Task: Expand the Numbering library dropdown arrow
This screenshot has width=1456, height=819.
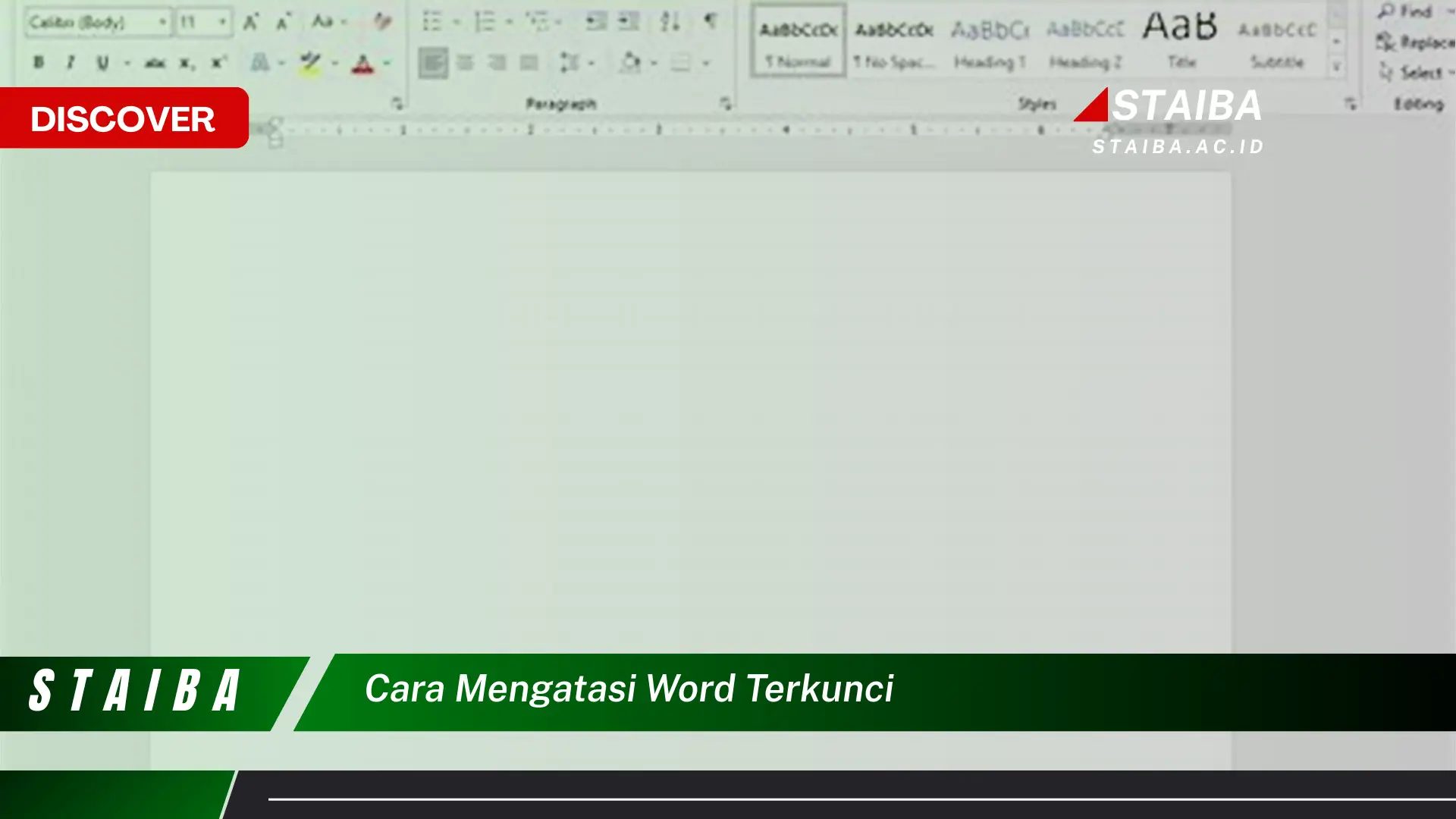Action: [509, 22]
